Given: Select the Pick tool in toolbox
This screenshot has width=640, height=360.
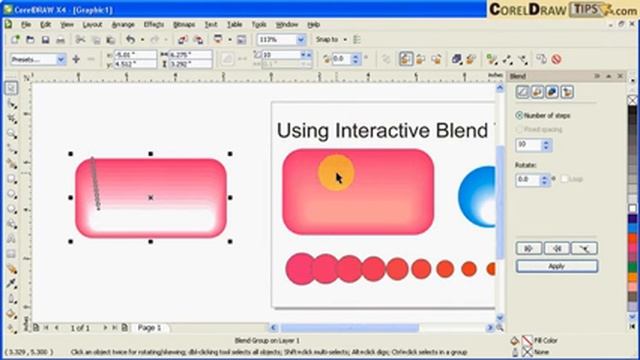Looking at the screenshot, I should pos(11,88).
